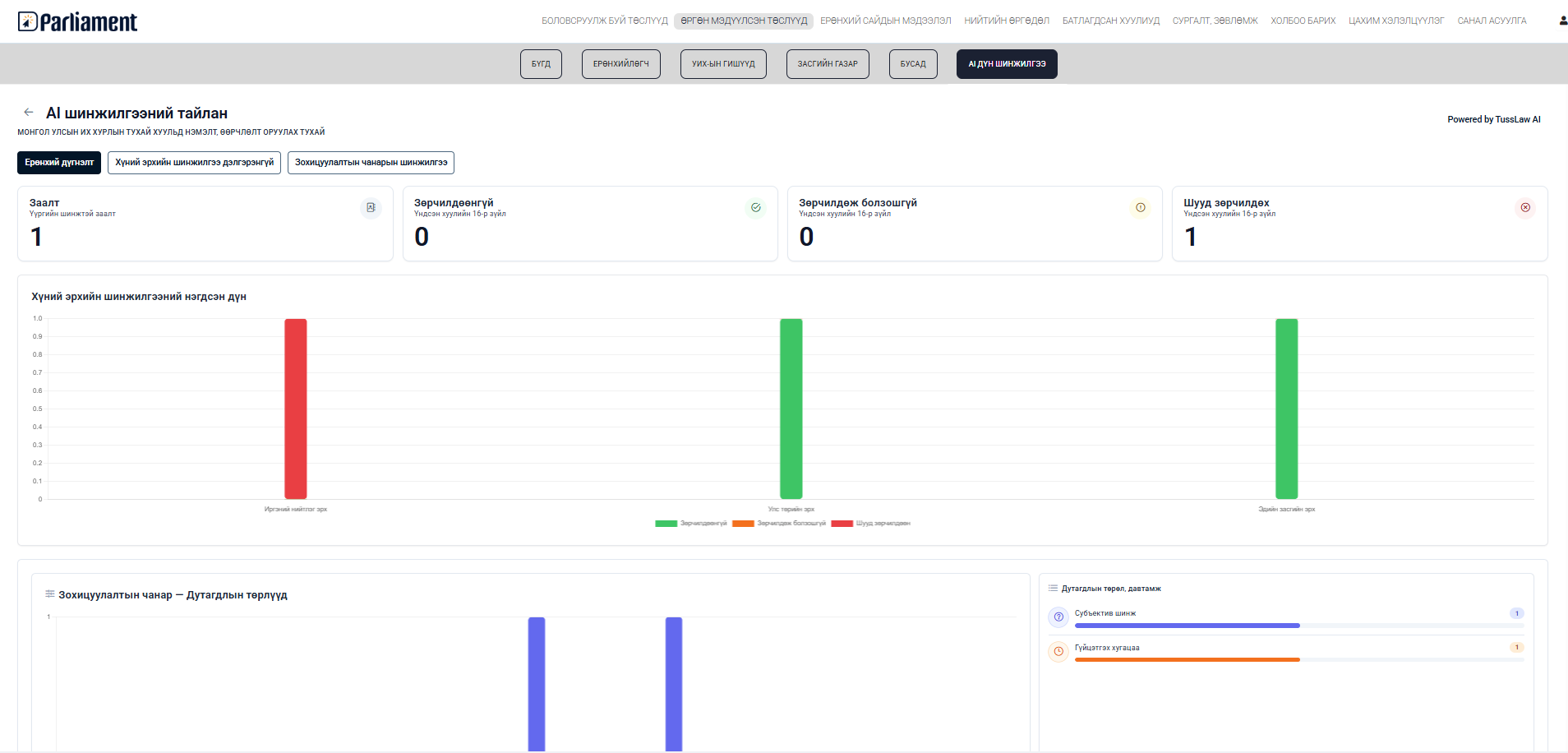Open ХОЛБОО БАРИХ menu item
The width and height of the screenshot is (1568, 753).
[x=1303, y=21]
